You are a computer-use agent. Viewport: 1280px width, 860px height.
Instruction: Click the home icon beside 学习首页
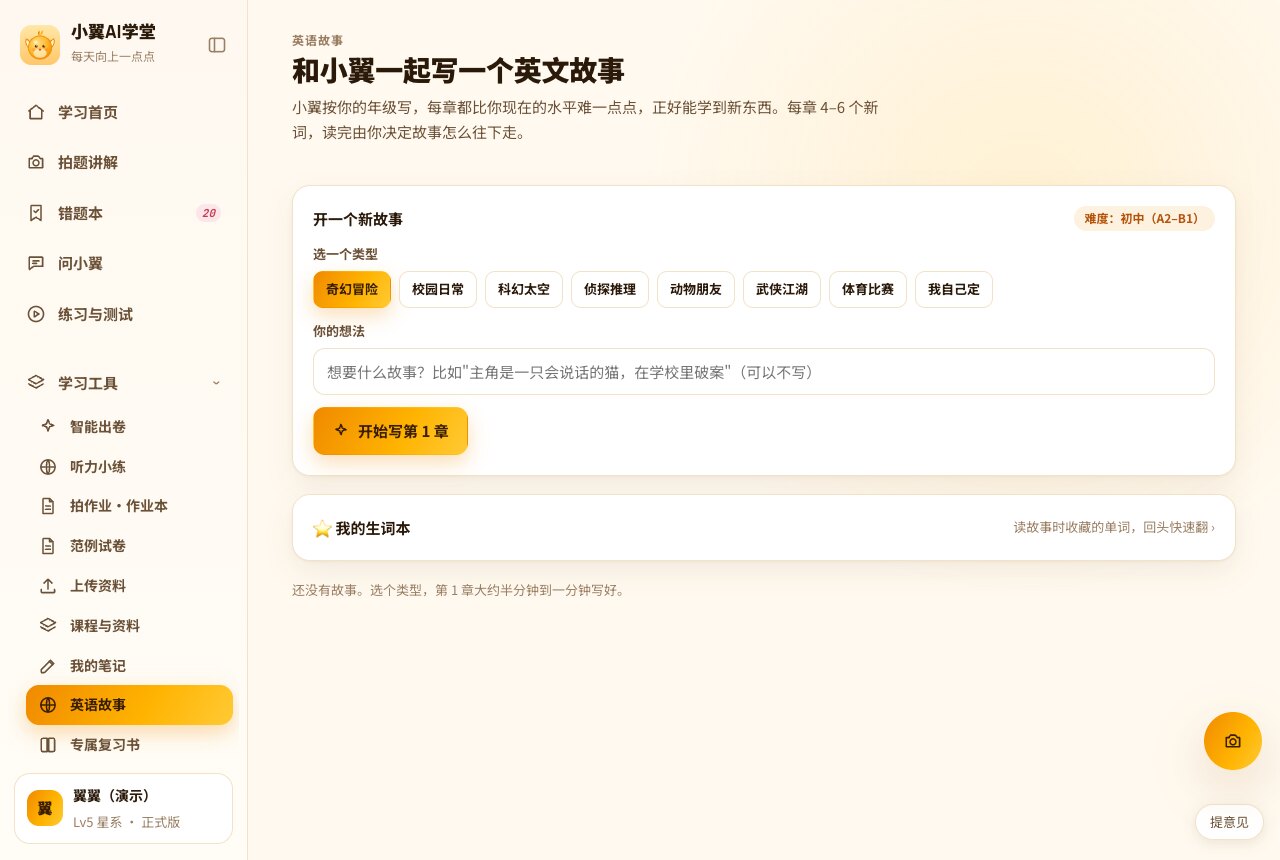pyautogui.click(x=36, y=112)
